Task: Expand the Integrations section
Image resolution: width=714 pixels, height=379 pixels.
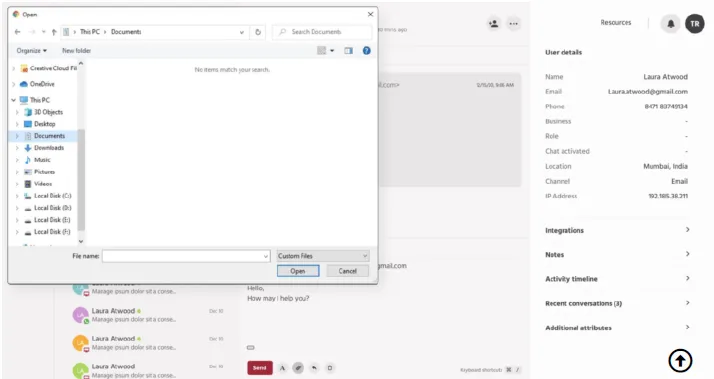Action: pos(617,230)
